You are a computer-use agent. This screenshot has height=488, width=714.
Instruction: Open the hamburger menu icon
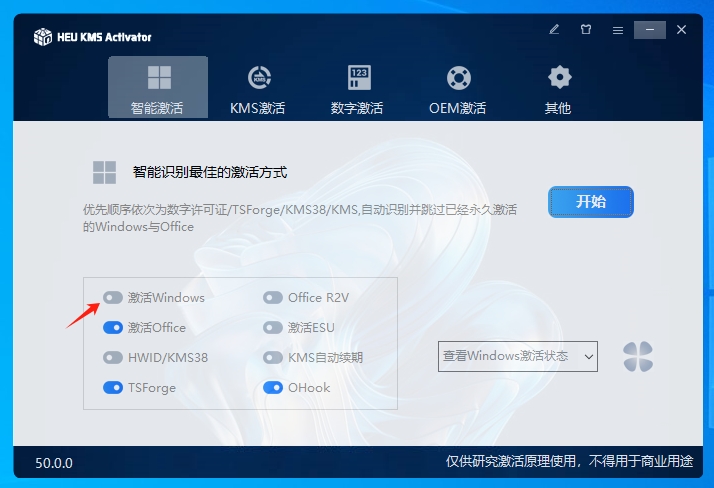[618, 30]
